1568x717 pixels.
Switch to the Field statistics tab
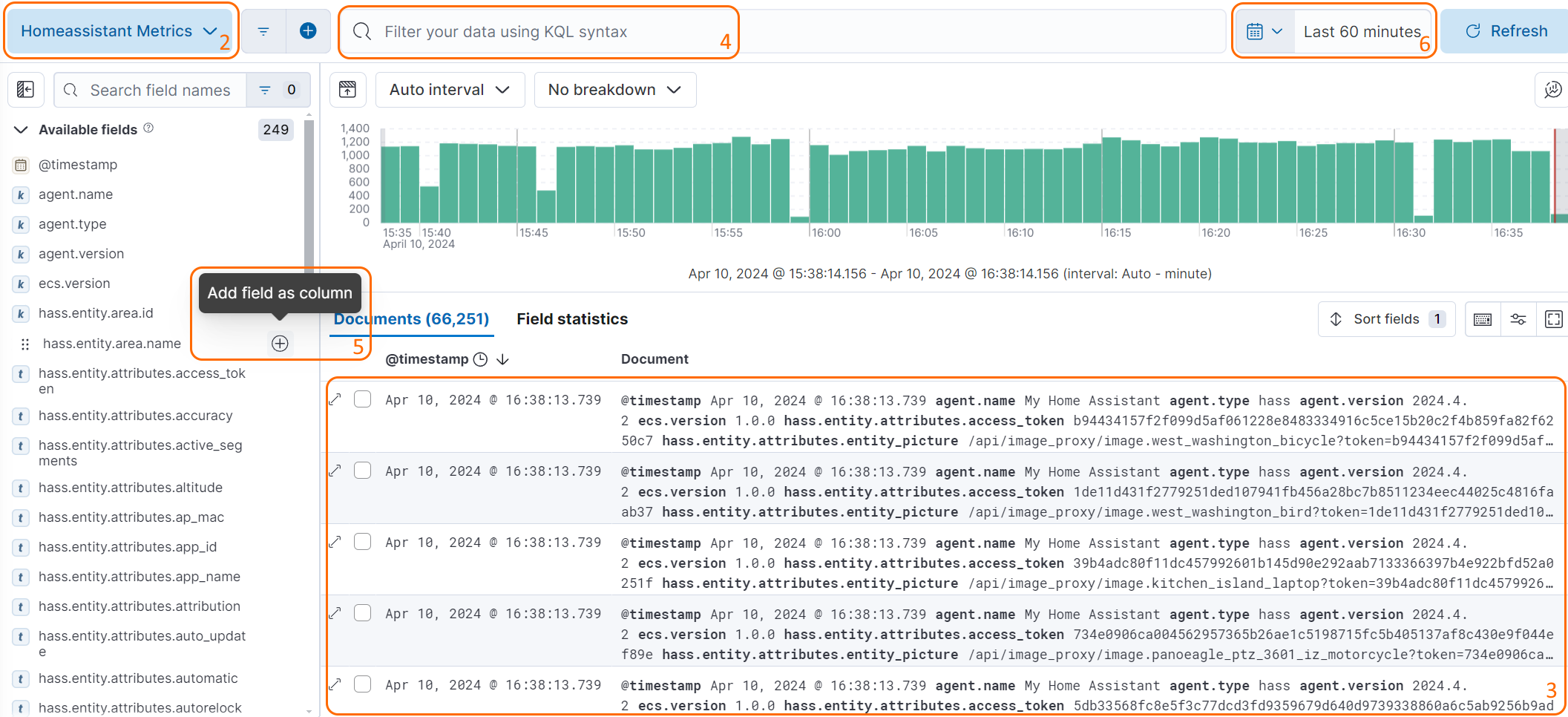tap(572, 319)
